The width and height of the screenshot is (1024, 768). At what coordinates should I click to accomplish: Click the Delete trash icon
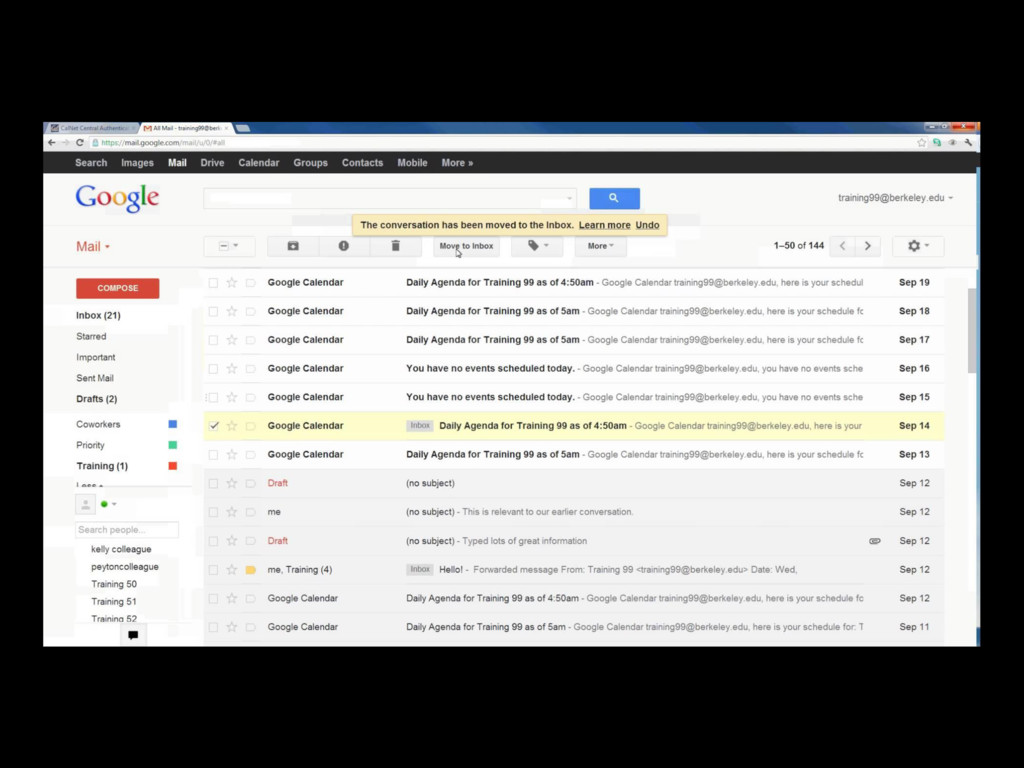pyautogui.click(x=395, y=246)
